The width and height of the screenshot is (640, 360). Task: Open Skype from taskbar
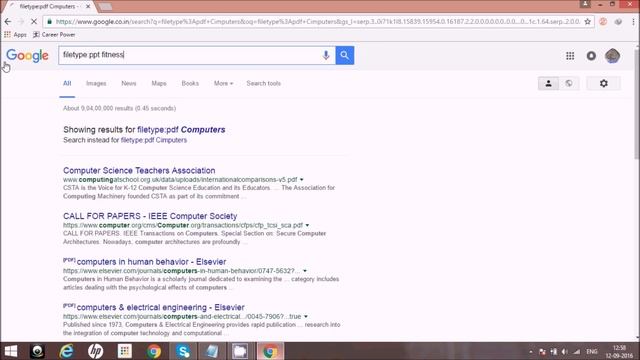[x=183, y=351]
